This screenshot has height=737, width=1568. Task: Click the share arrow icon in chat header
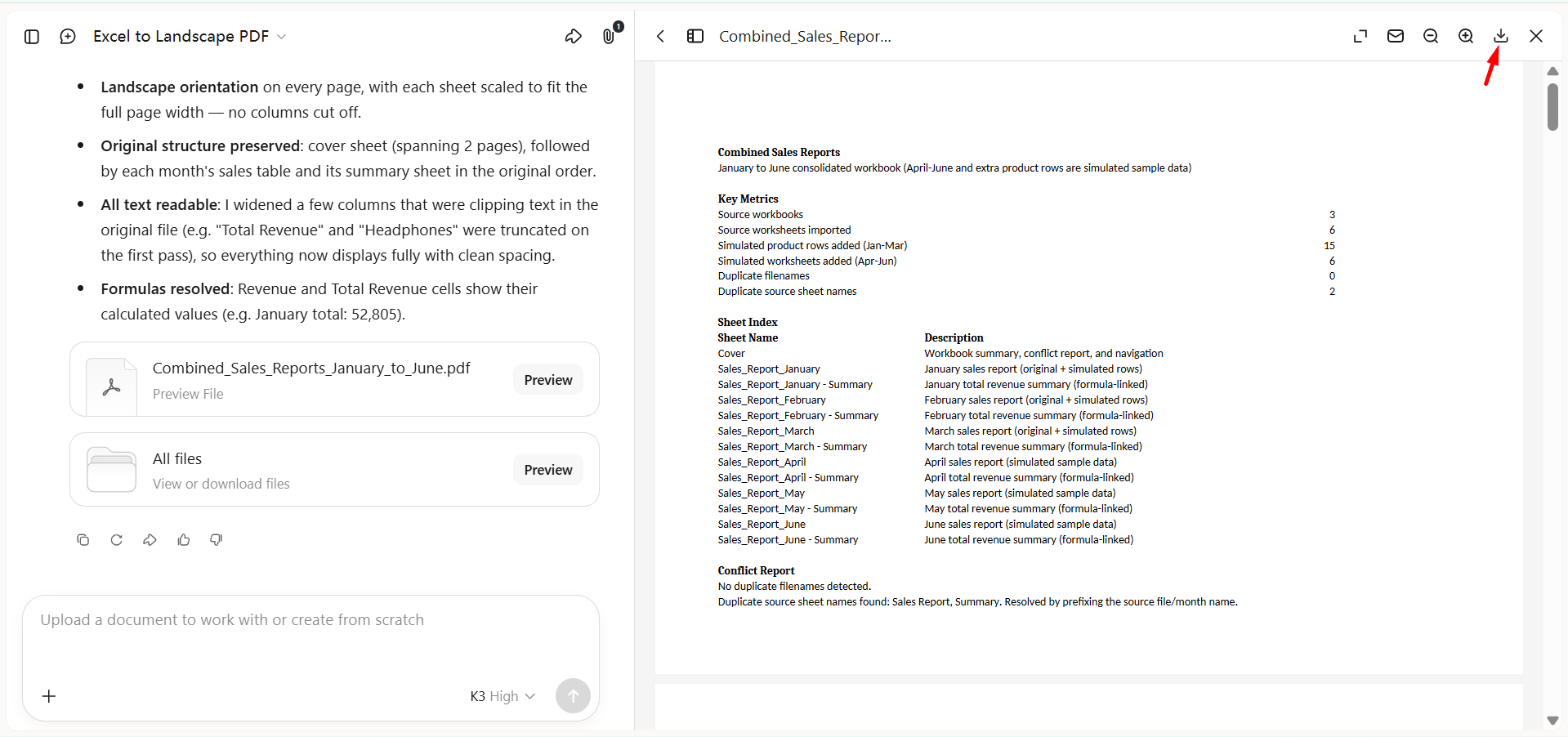coord(574,37)
